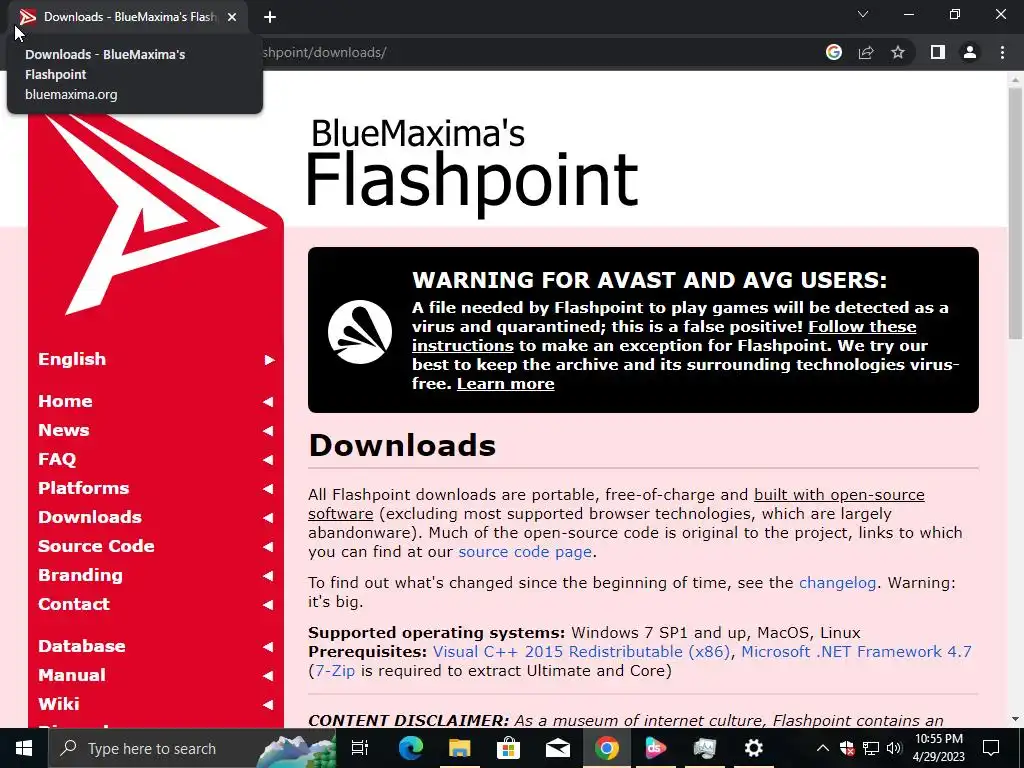Click the taskbar search box
This screenshot has width=1024, height=768.
pos(193,748)
